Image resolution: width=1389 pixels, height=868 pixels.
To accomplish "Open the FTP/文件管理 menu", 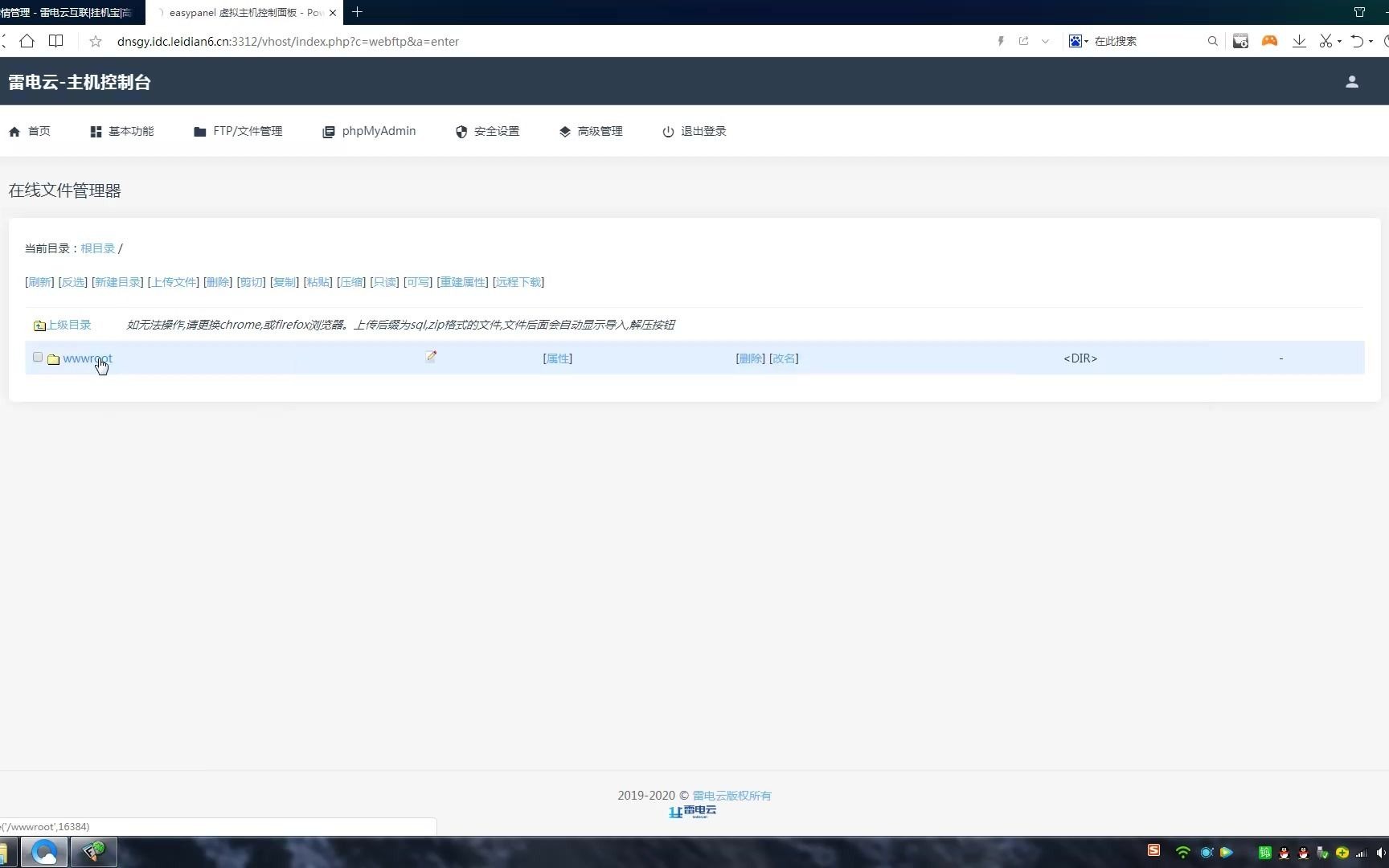I will [238, 131].
